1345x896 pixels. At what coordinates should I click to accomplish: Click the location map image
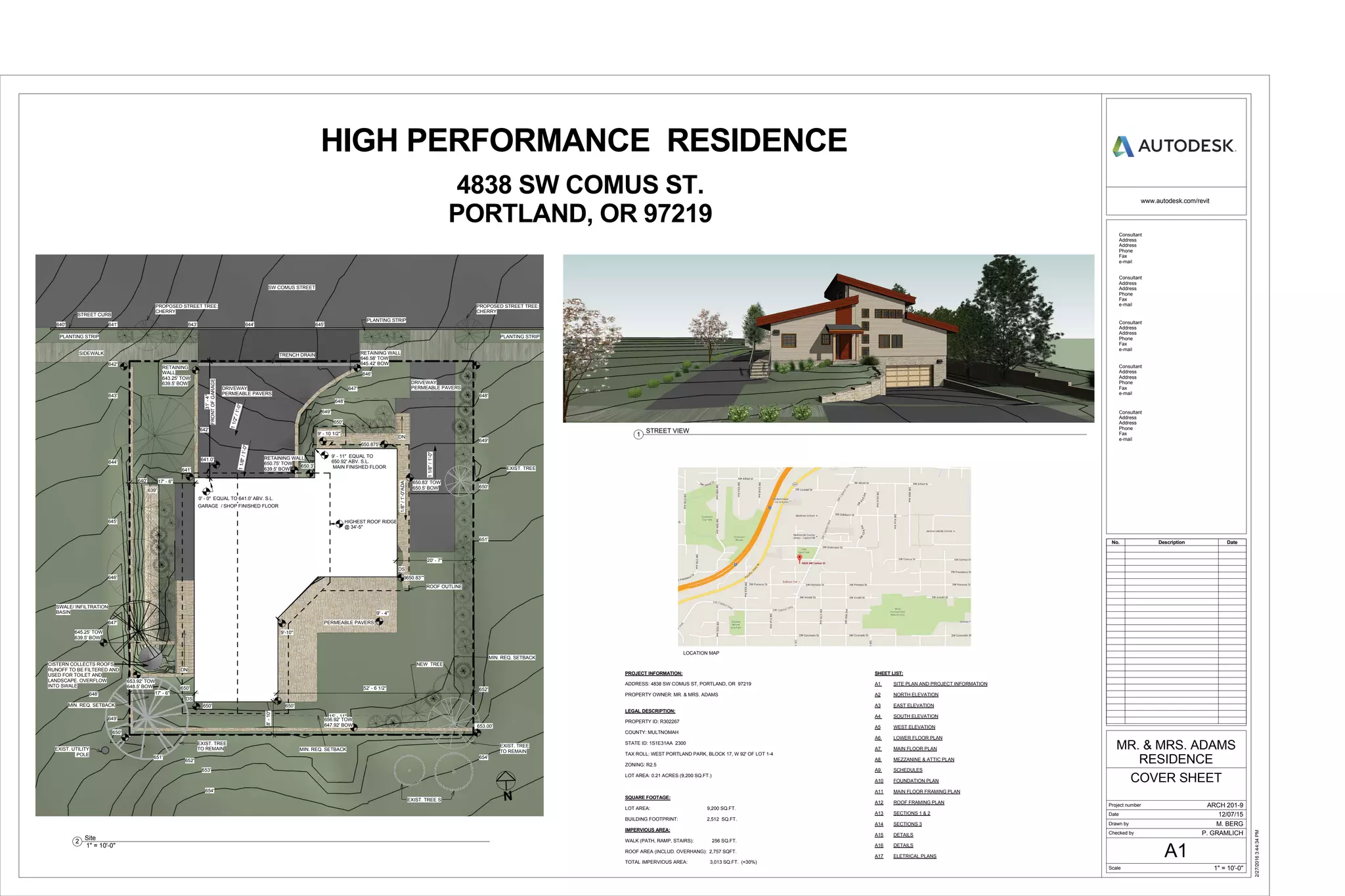824,557
